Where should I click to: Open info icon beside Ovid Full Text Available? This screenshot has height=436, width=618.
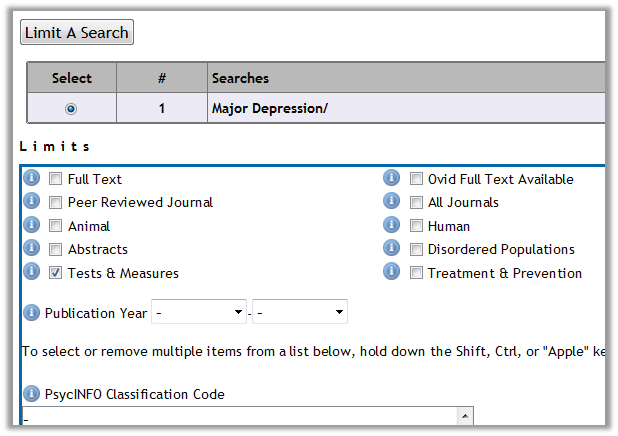(x=391, y=178)
